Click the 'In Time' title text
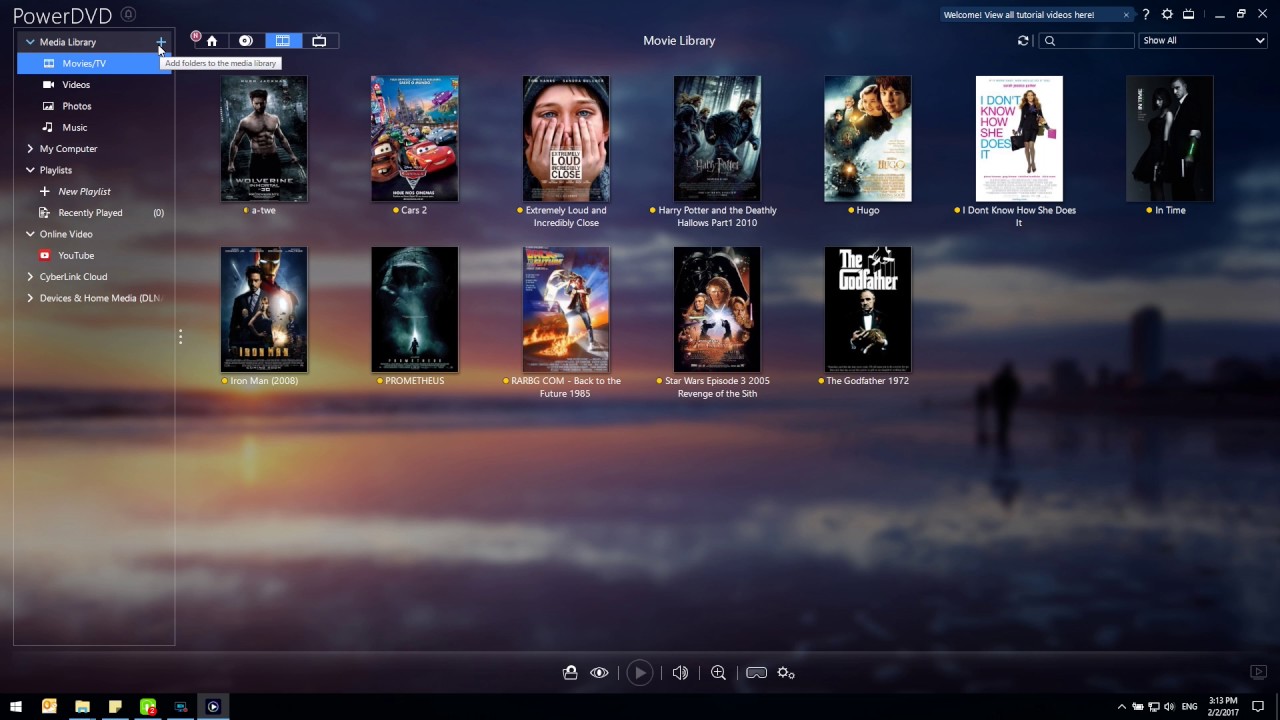This screenshot has height=720, width=1280. 1170,211
